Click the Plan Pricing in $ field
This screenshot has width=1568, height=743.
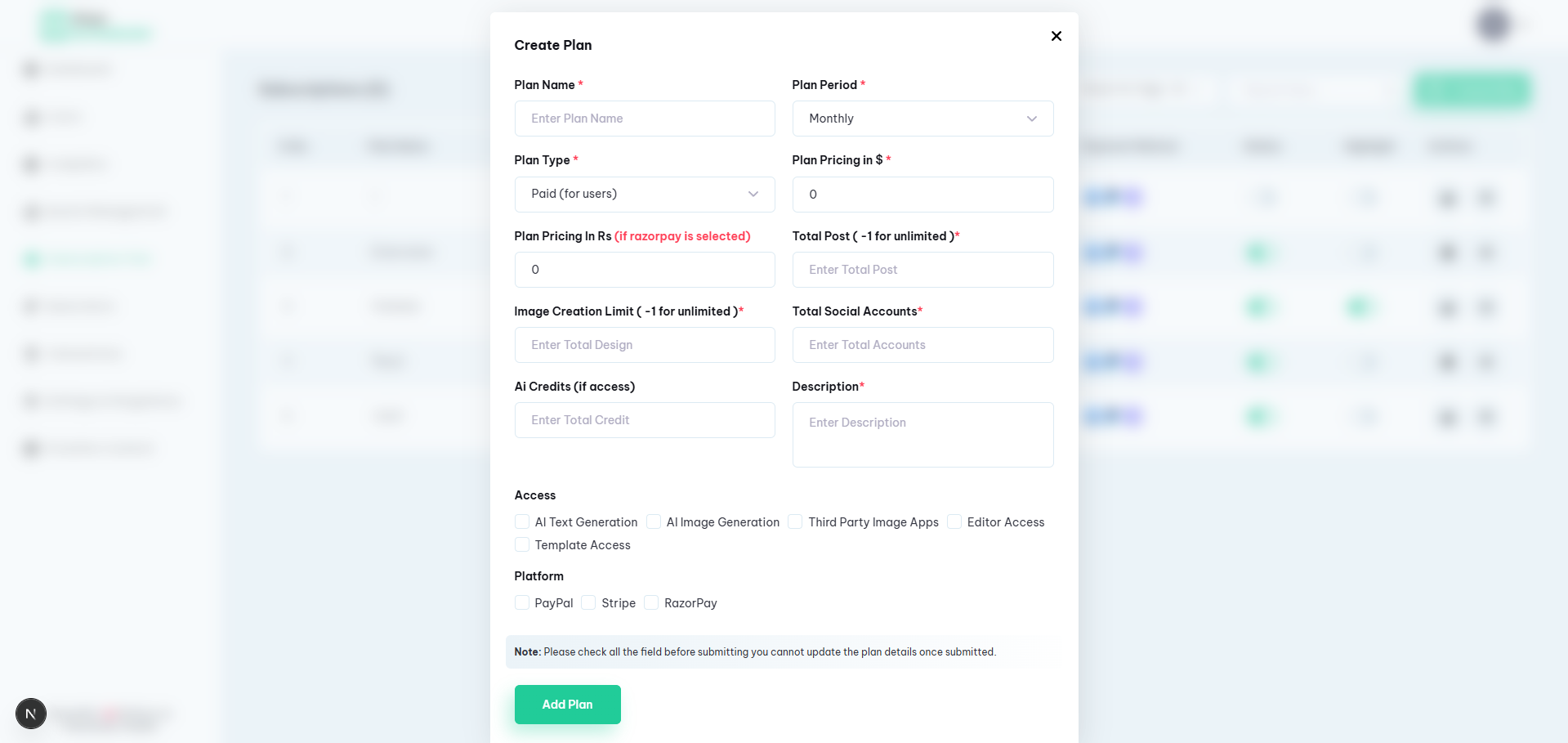pos(922,195)
